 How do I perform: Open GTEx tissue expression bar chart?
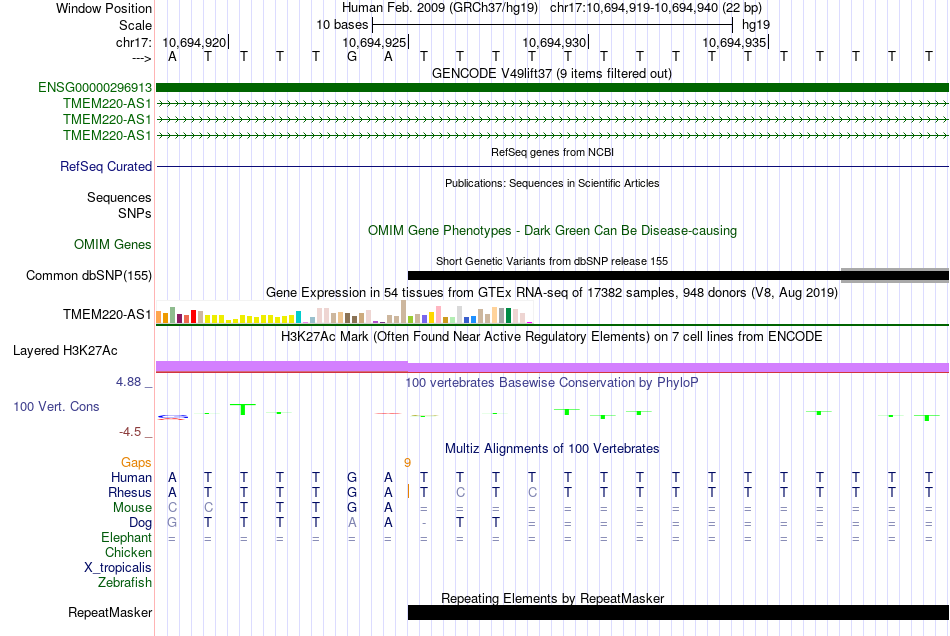pyautogui.click(x=344, y=312)
